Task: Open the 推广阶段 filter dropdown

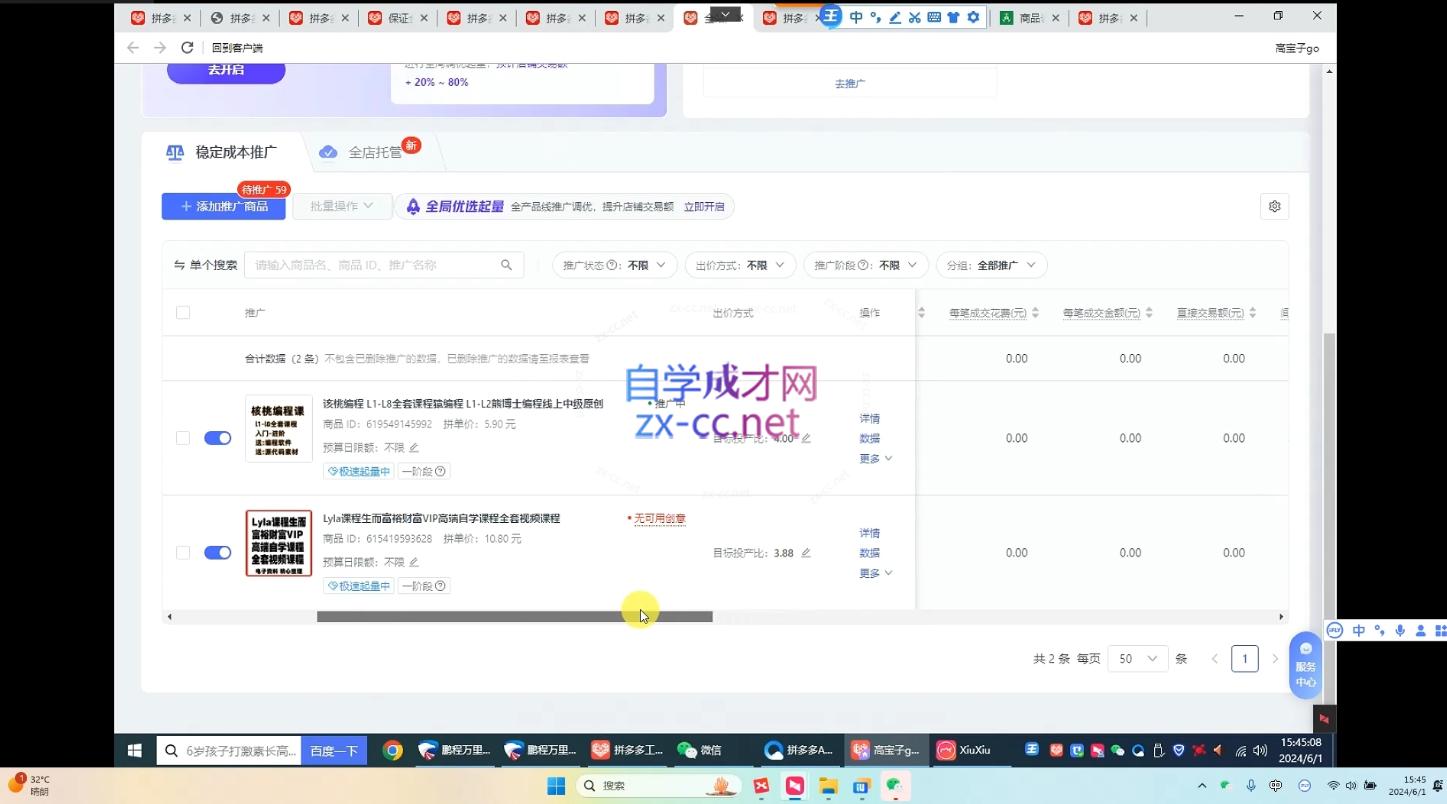Action: pyautogui.click(x=866, y=265)
